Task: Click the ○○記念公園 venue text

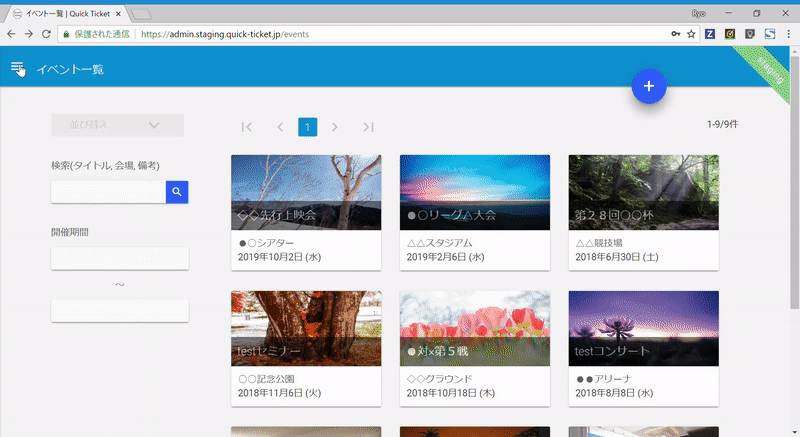Action: [x=266, y=379]
